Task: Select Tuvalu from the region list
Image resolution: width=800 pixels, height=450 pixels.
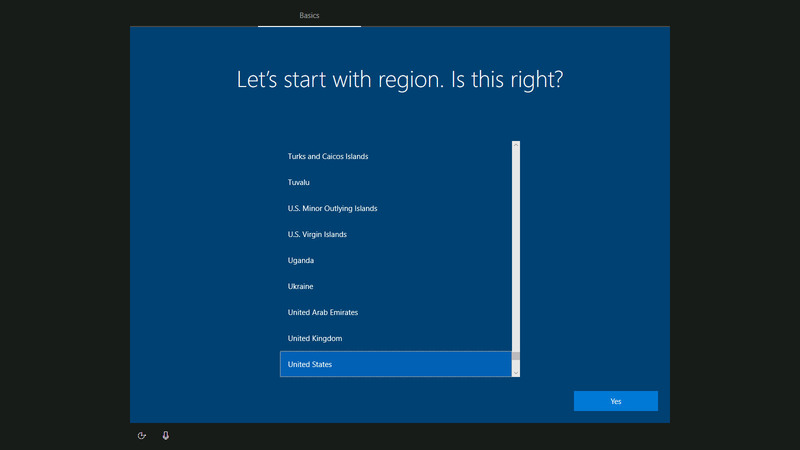Action: point(395,182)
